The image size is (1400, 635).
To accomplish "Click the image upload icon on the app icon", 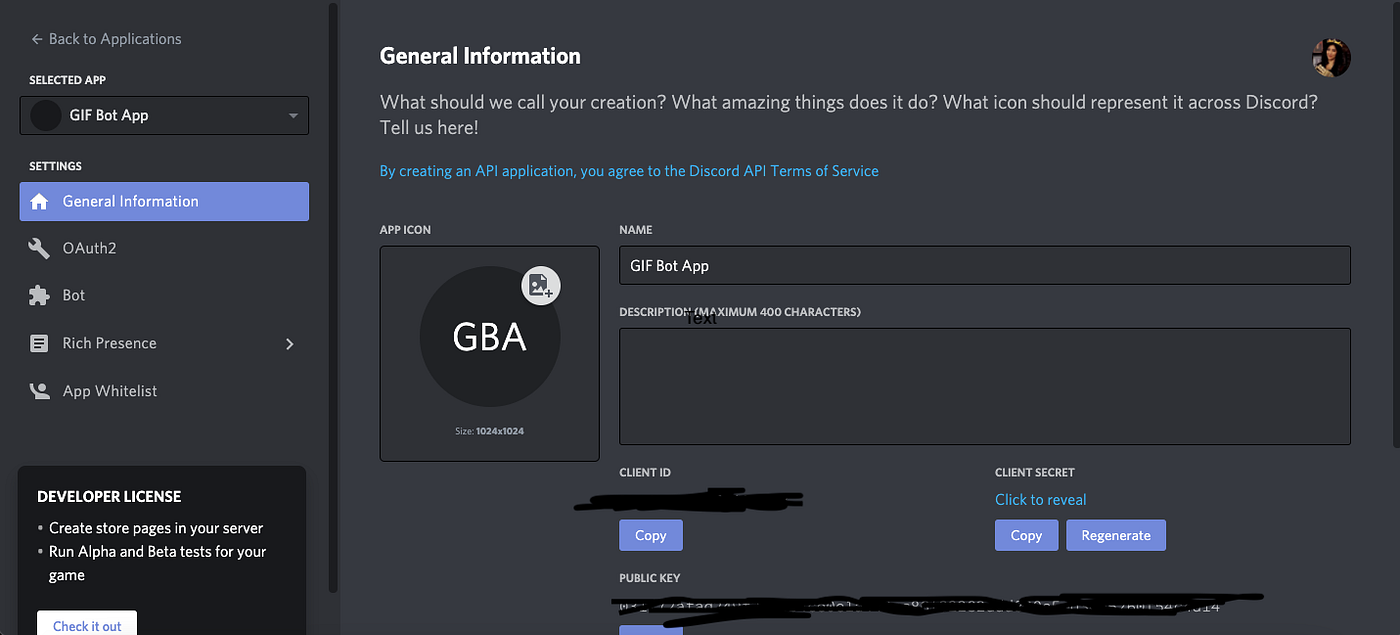I will 540,285.
